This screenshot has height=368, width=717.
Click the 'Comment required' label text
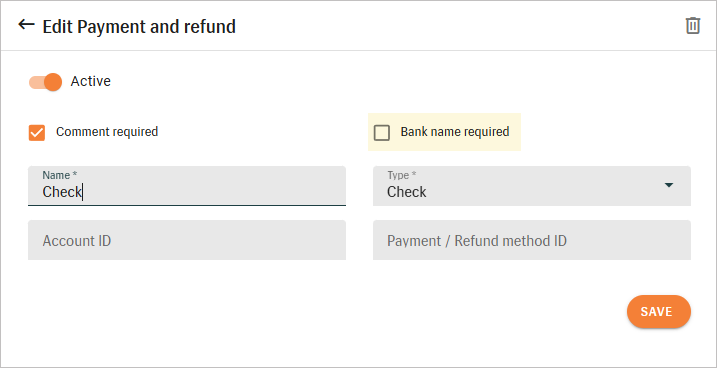click(107, 132)
